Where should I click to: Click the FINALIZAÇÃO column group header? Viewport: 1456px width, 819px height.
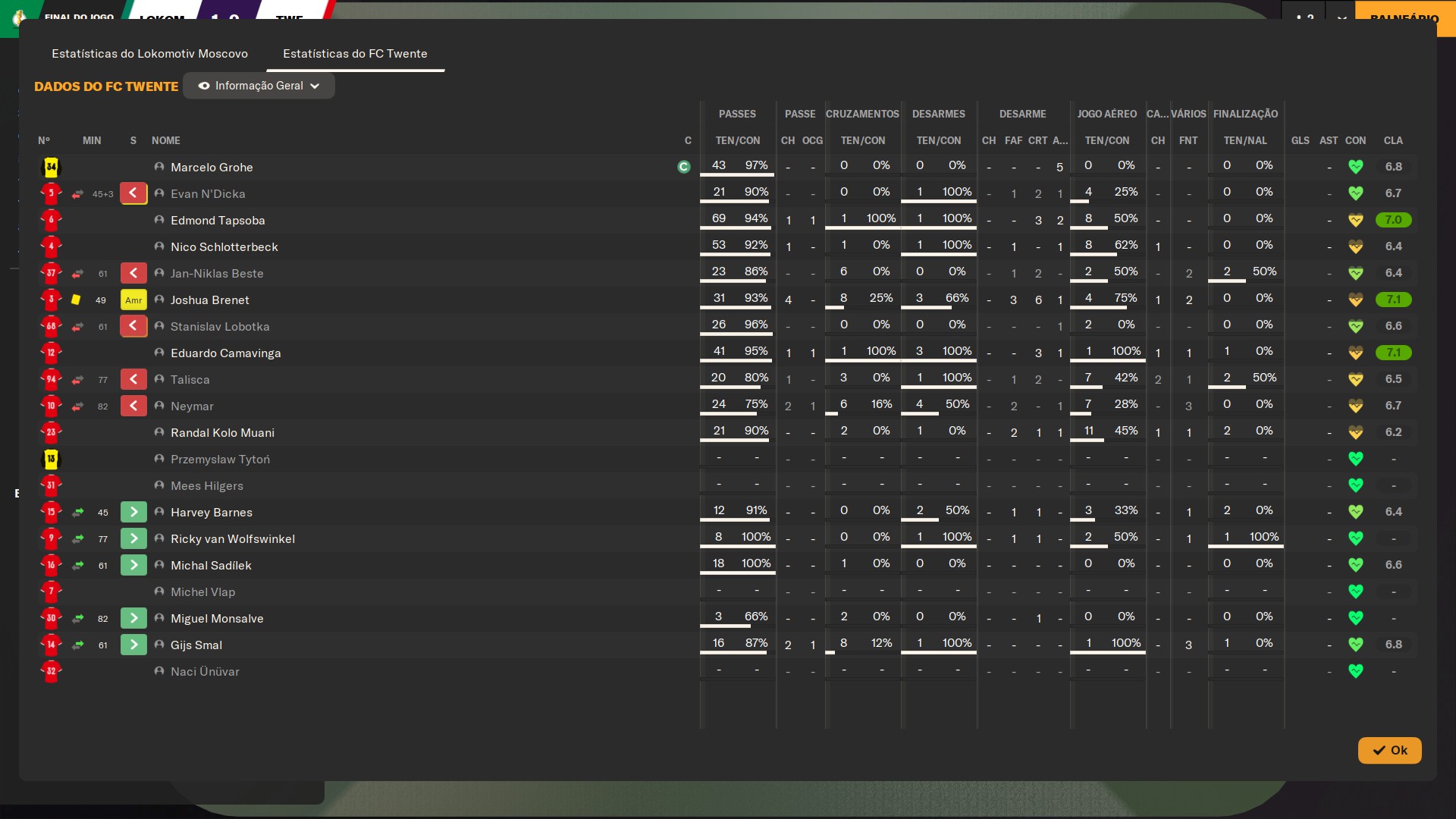coord(1245,114)
